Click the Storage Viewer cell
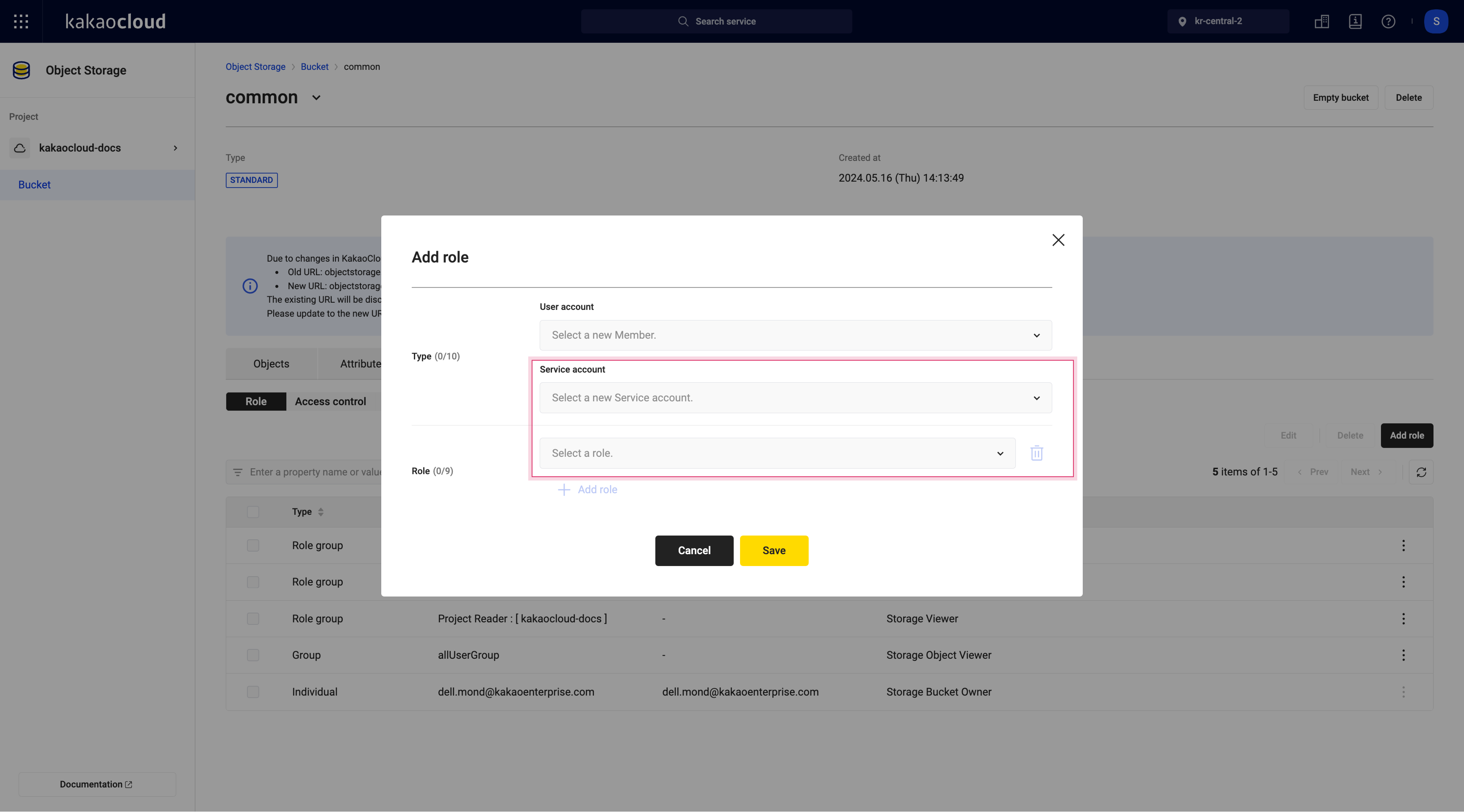Screen dimensions: 1464x812 [x=922, y=619]
